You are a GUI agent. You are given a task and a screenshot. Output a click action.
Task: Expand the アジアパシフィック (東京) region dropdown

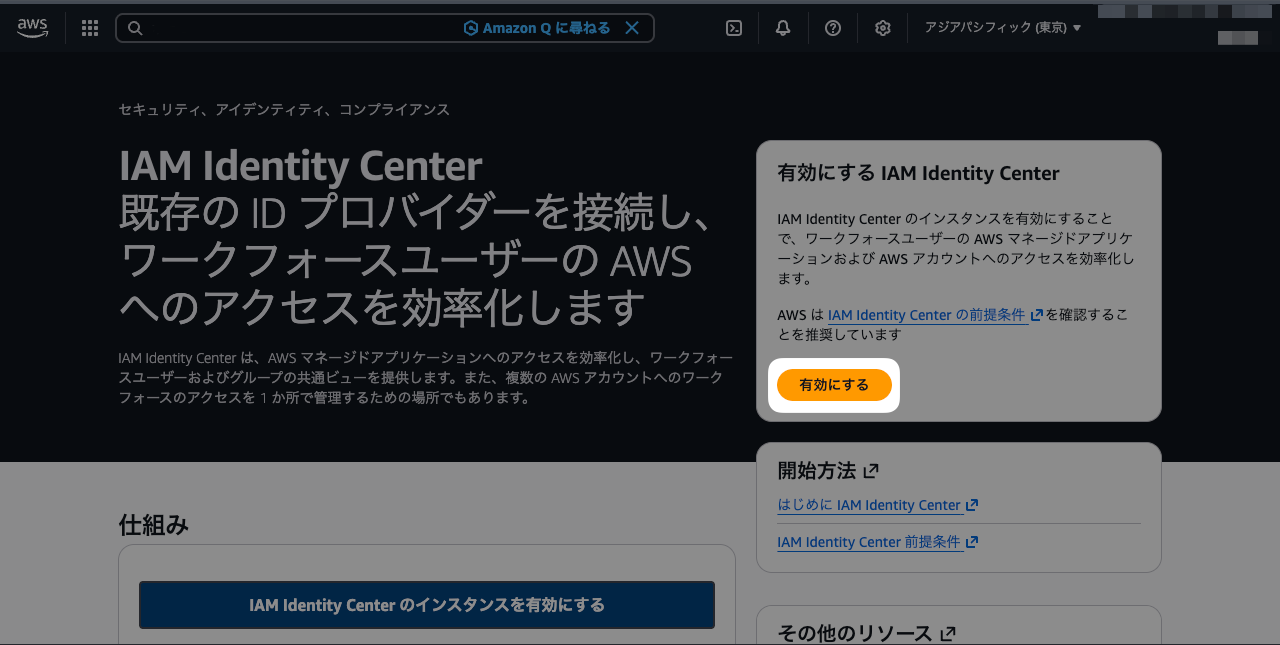point(1003,28)
